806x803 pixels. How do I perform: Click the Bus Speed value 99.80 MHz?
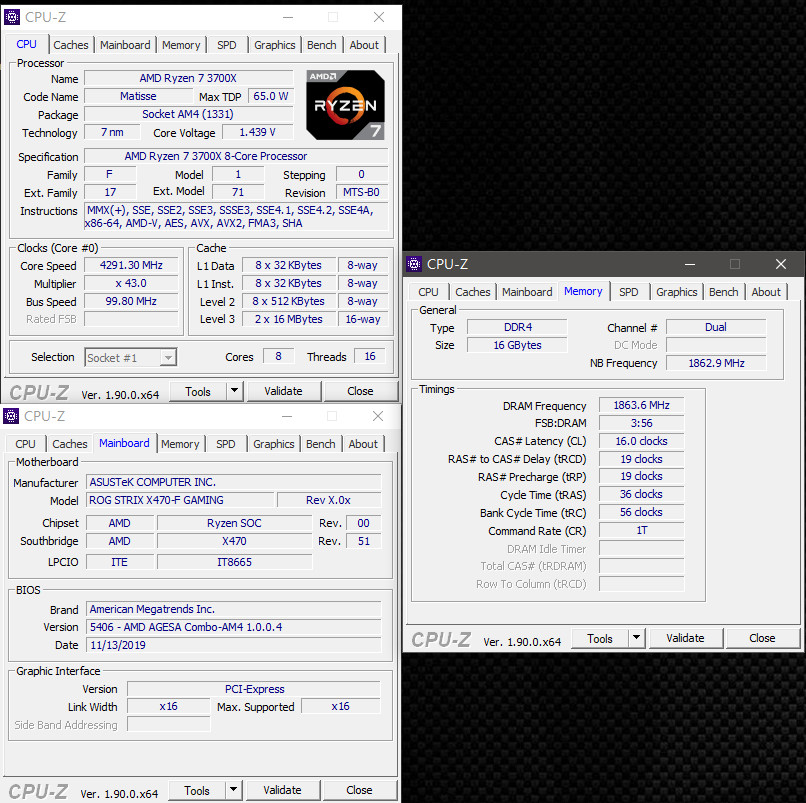(x=131, y=301)
